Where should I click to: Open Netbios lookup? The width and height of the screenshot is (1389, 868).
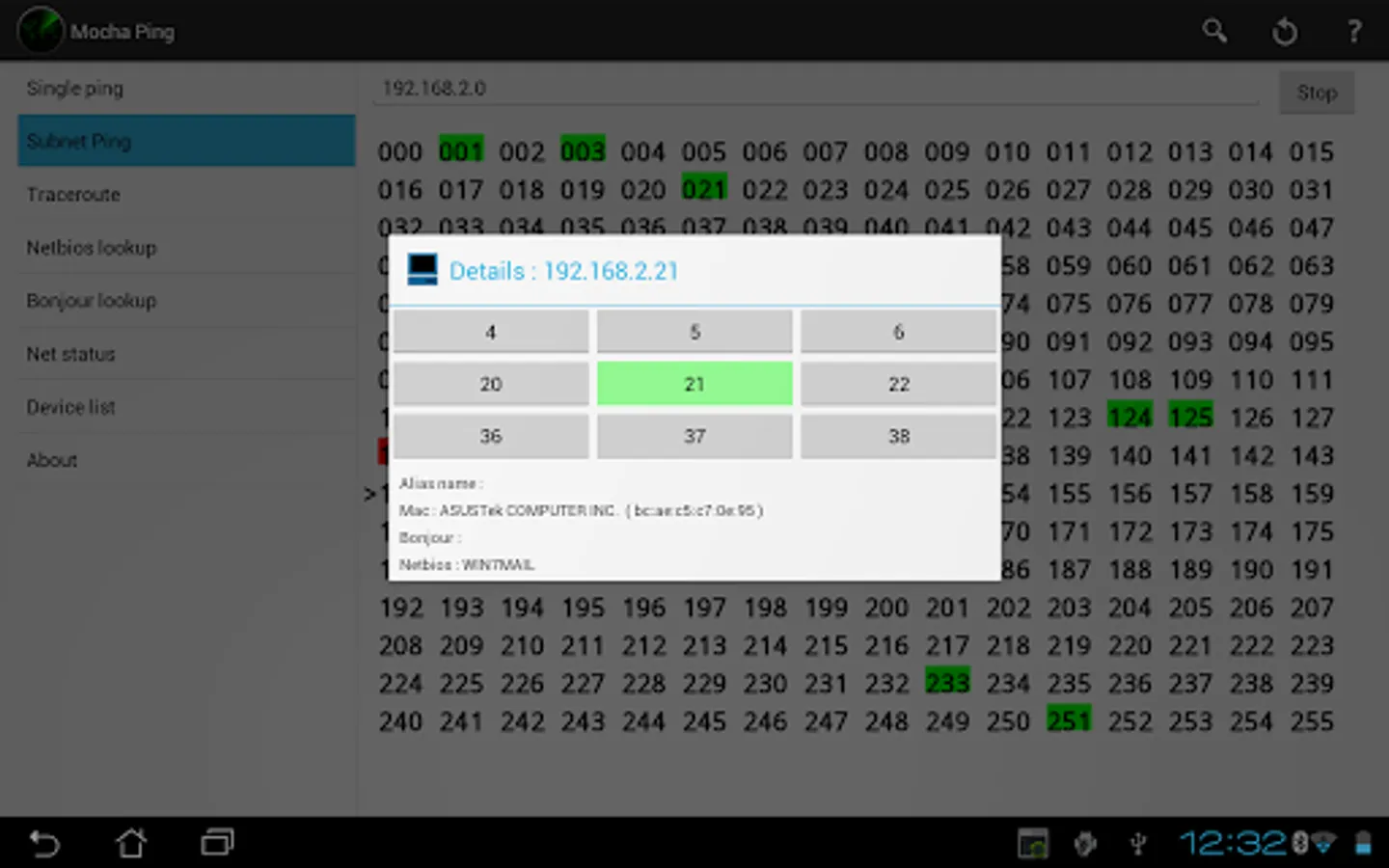187,247
